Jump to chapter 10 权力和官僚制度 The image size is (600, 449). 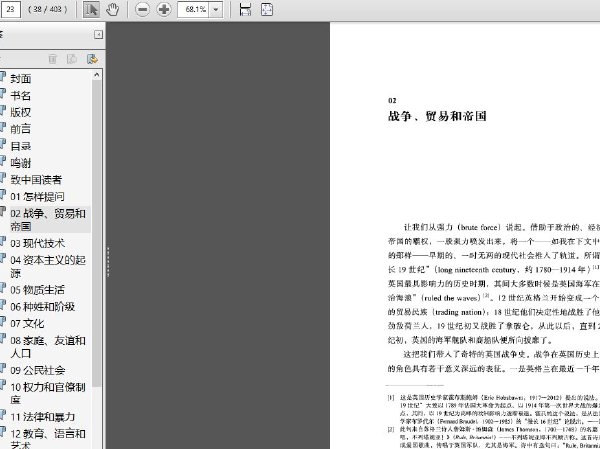(48, 393)
